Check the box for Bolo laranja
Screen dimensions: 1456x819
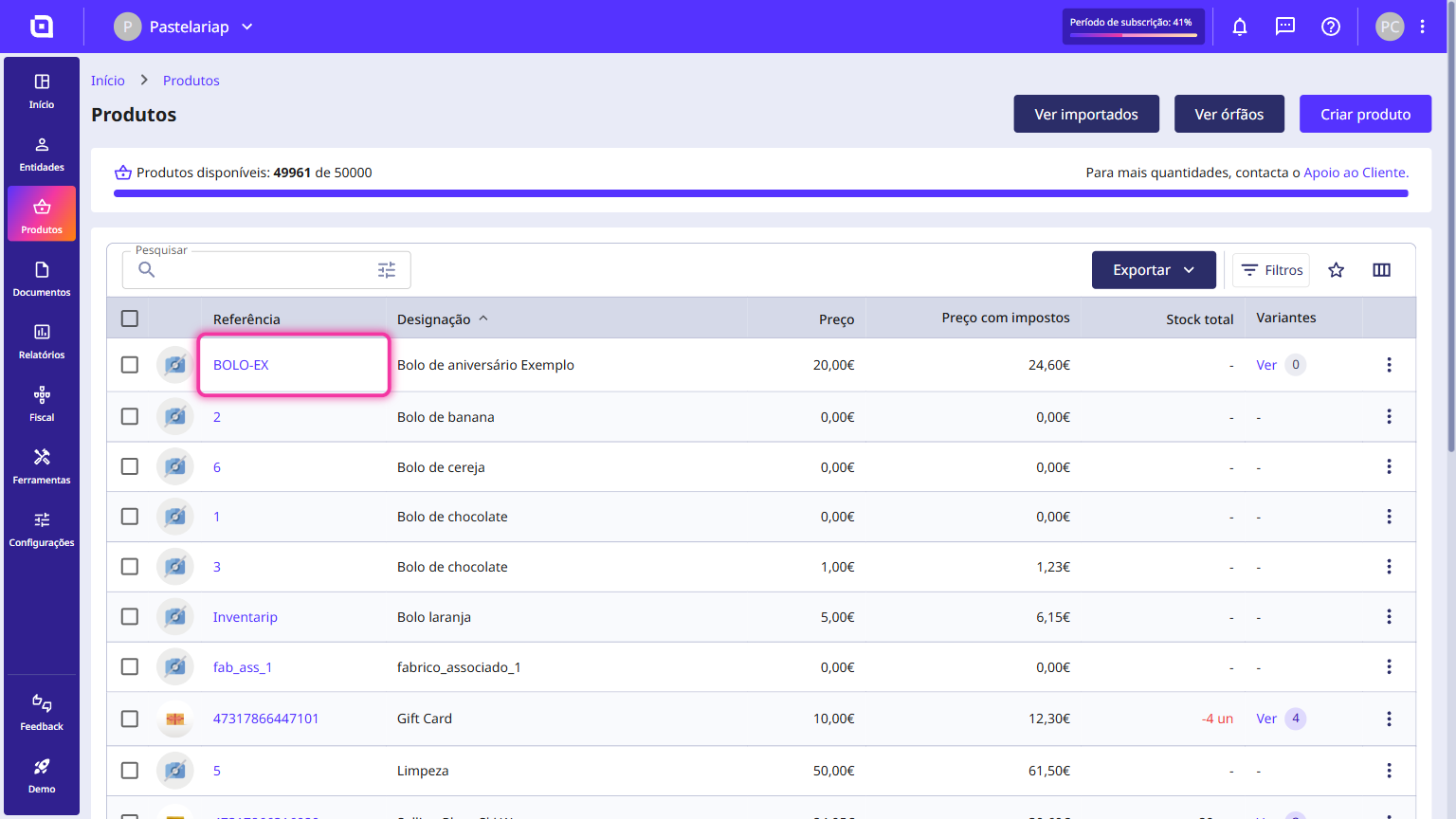click(x=130, y=617)
